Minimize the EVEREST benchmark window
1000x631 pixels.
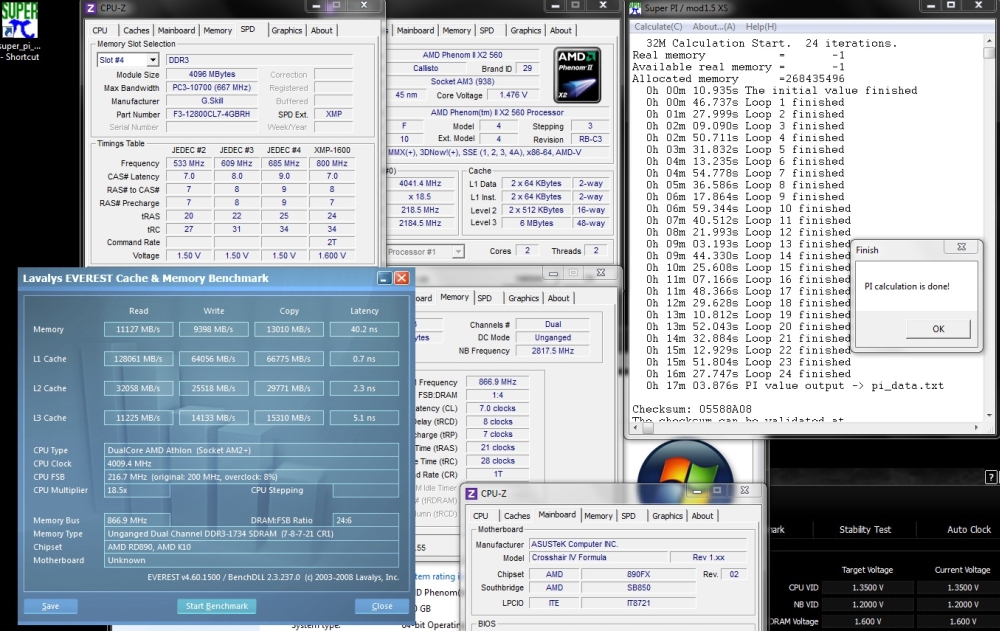[384, 278]
